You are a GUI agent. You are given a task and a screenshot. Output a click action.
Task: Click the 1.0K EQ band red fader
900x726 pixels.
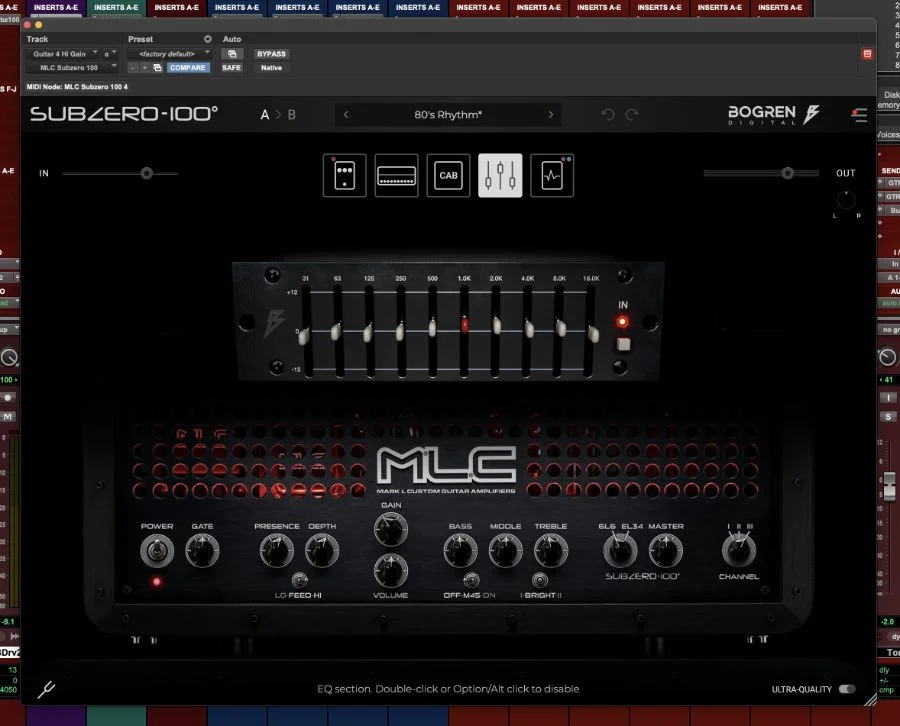pyautogui.click(x=464, y=325)
